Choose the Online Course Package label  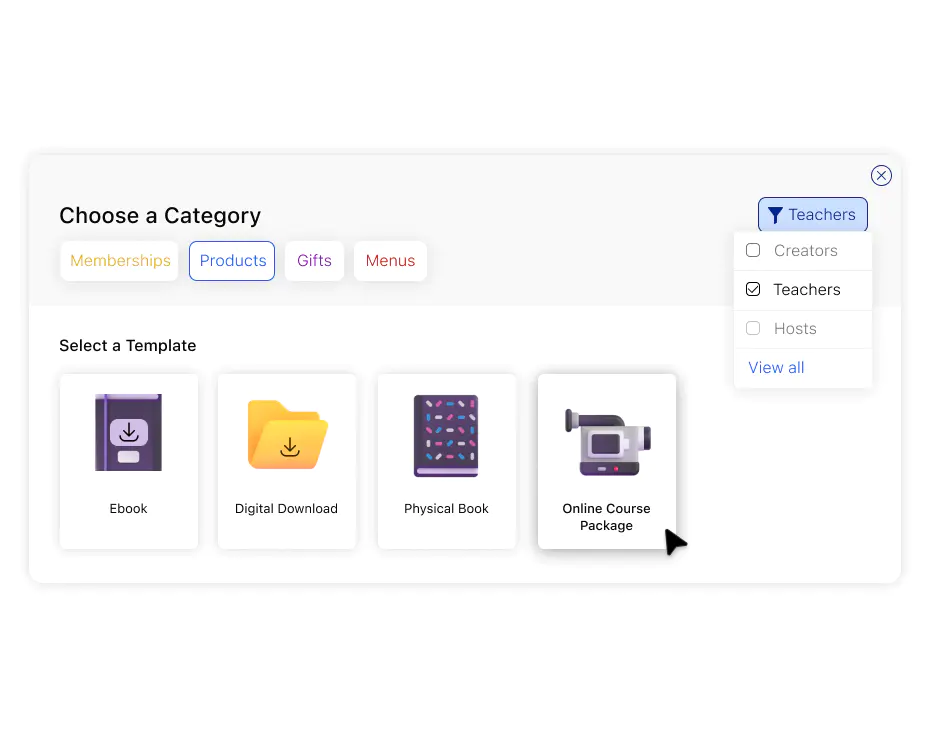click(x=606, y=517)
